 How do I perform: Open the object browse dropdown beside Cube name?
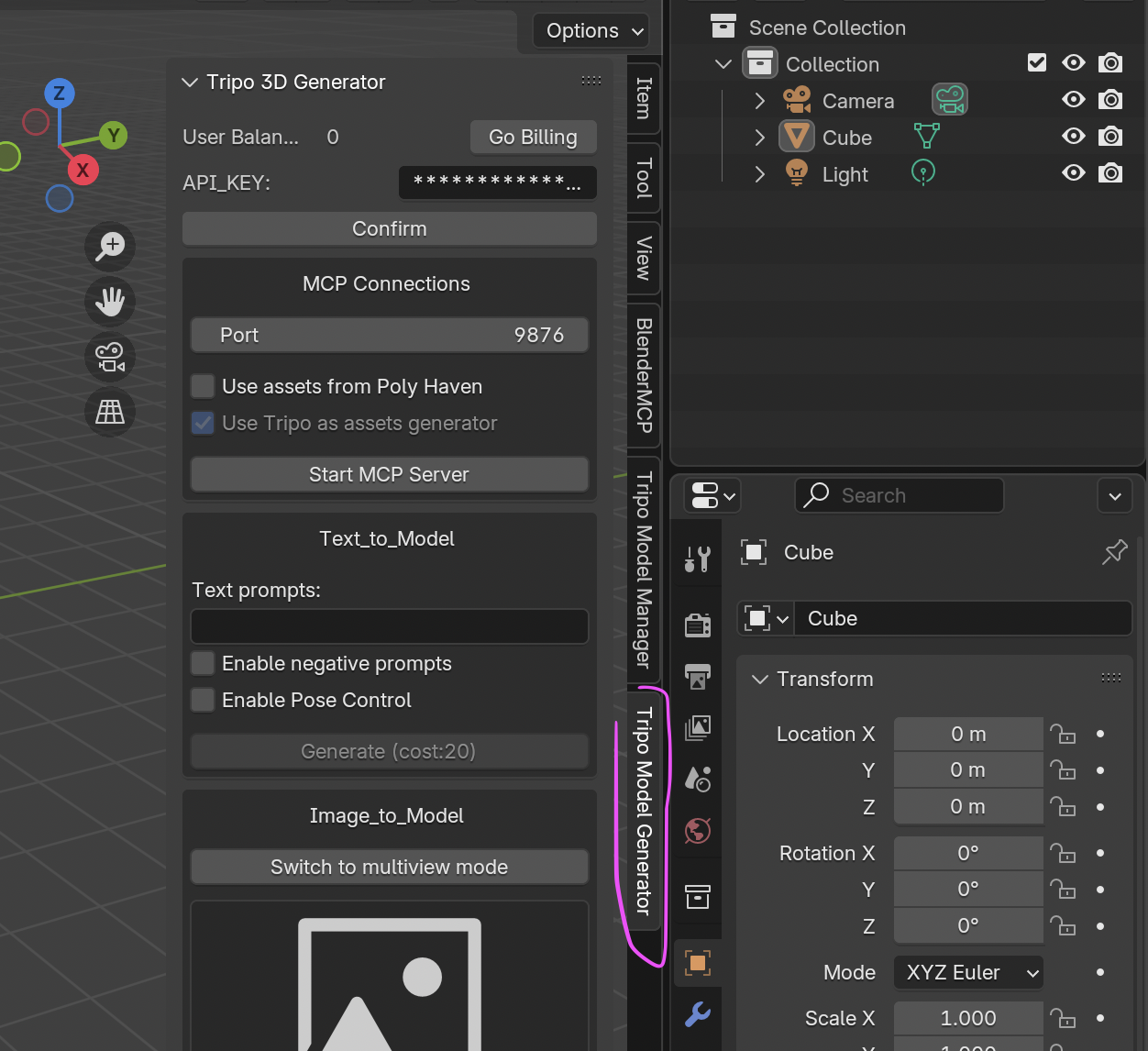coord(766,618)
